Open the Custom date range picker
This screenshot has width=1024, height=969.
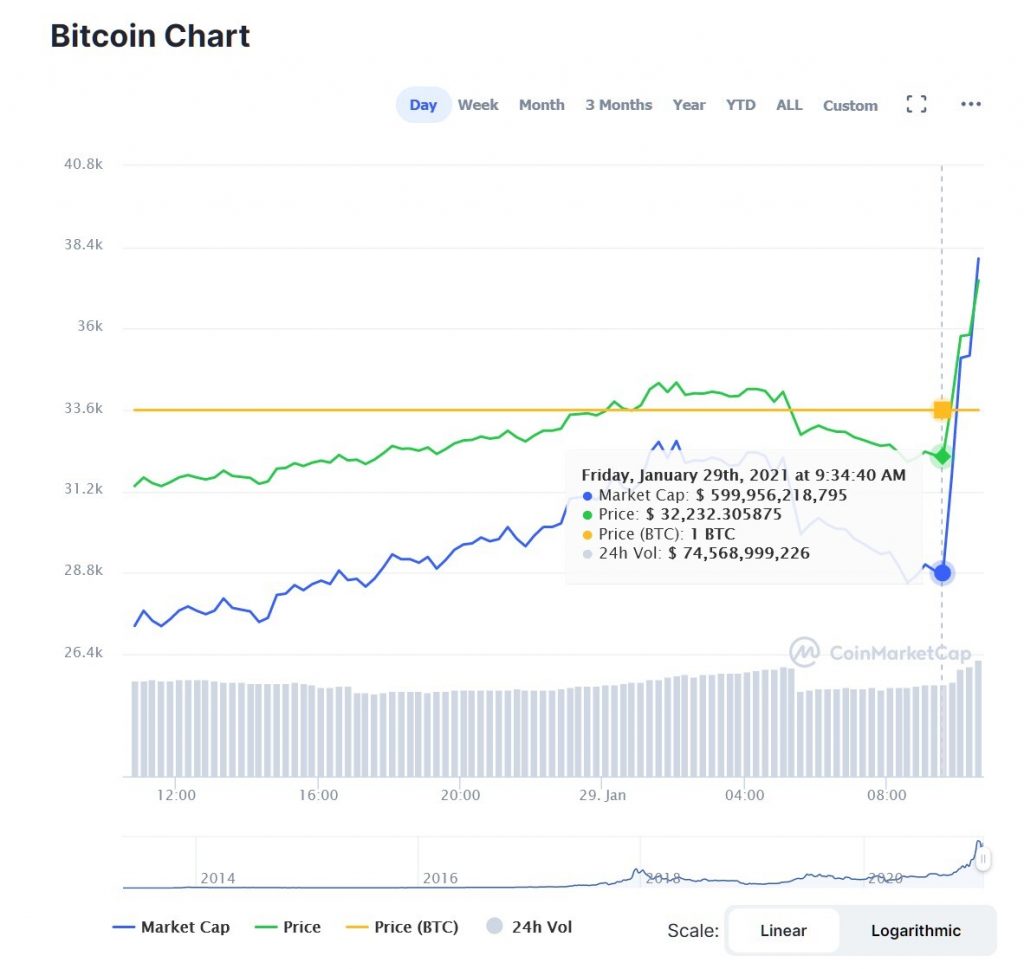[850, 105]
